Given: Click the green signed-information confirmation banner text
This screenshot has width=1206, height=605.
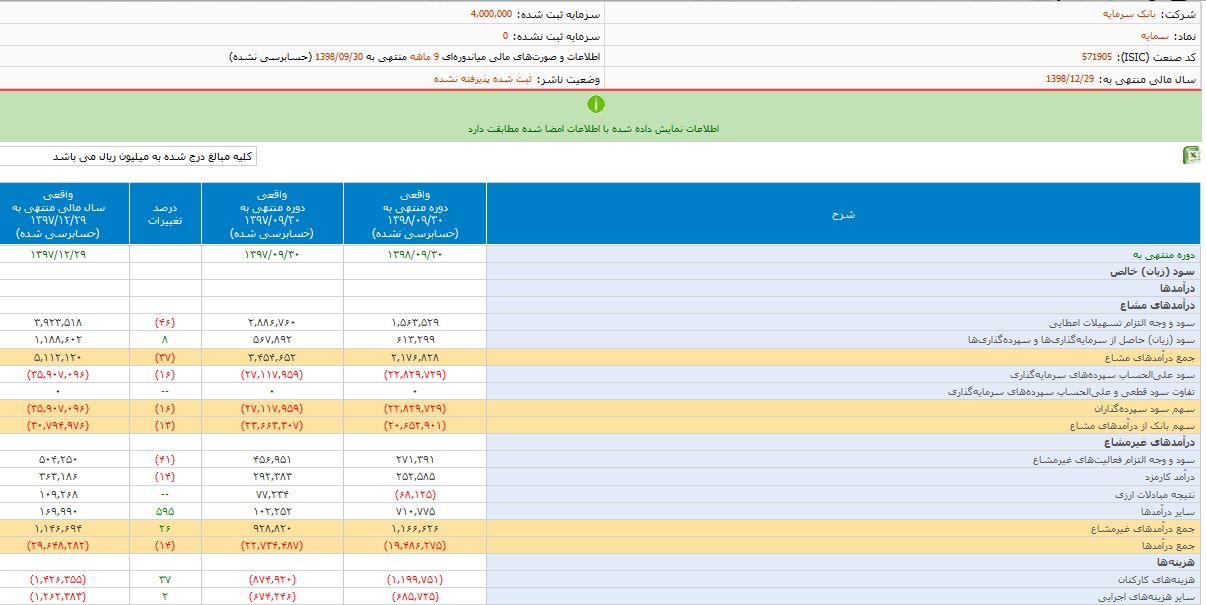Looking at the screenshot, I should (x=595, y=129).
